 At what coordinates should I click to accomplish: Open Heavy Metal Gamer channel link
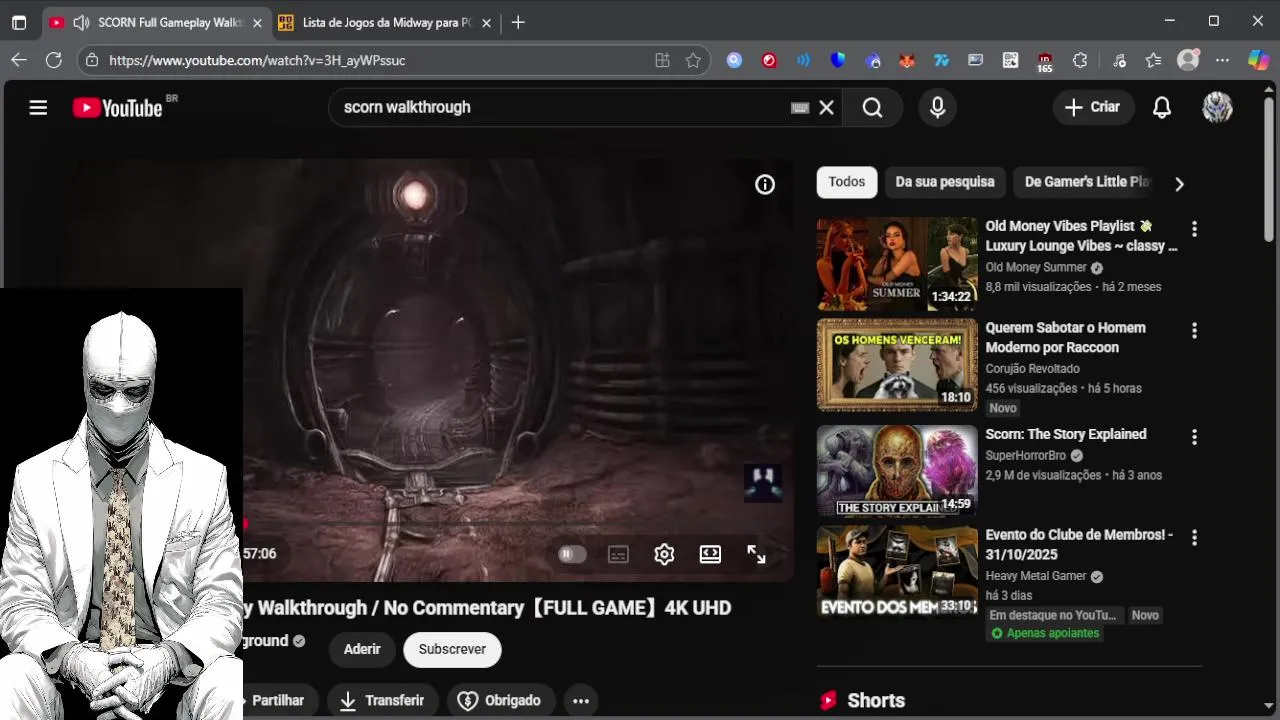tap(1036, 576)
